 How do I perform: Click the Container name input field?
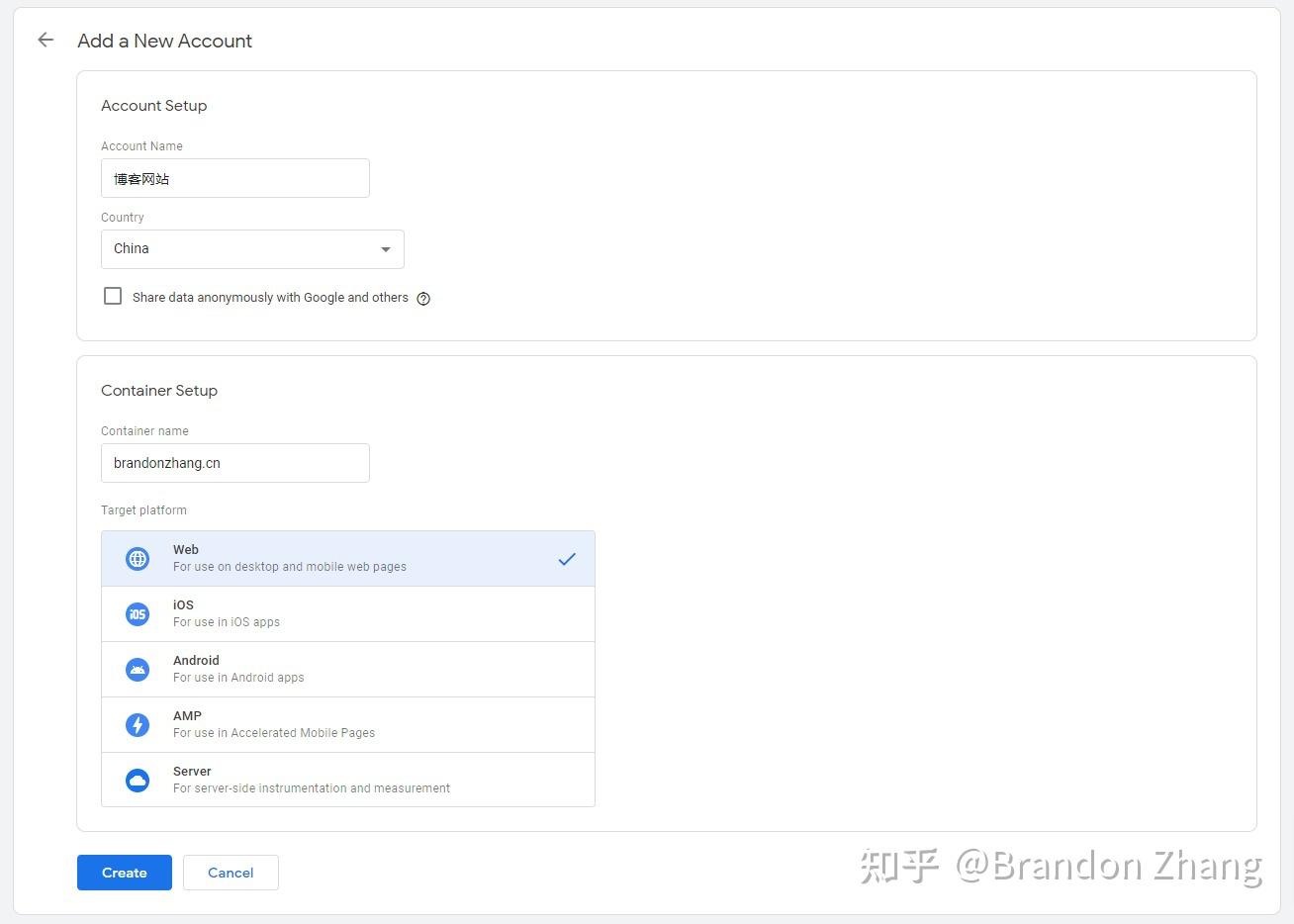click(235, 463)
